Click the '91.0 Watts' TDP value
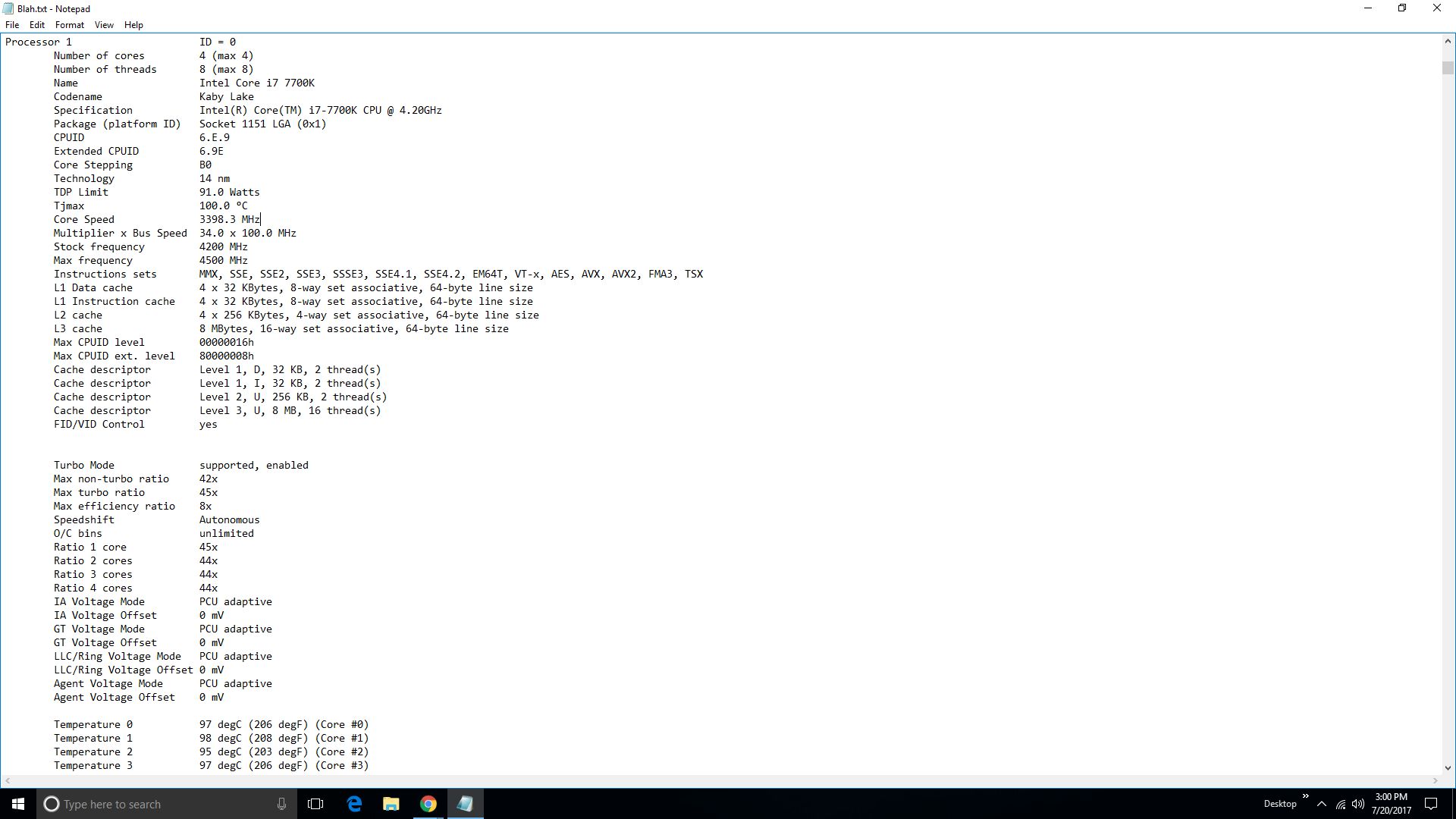This screenshot has width=1456, height=819. pyautogui.click(x=230, y=192)
